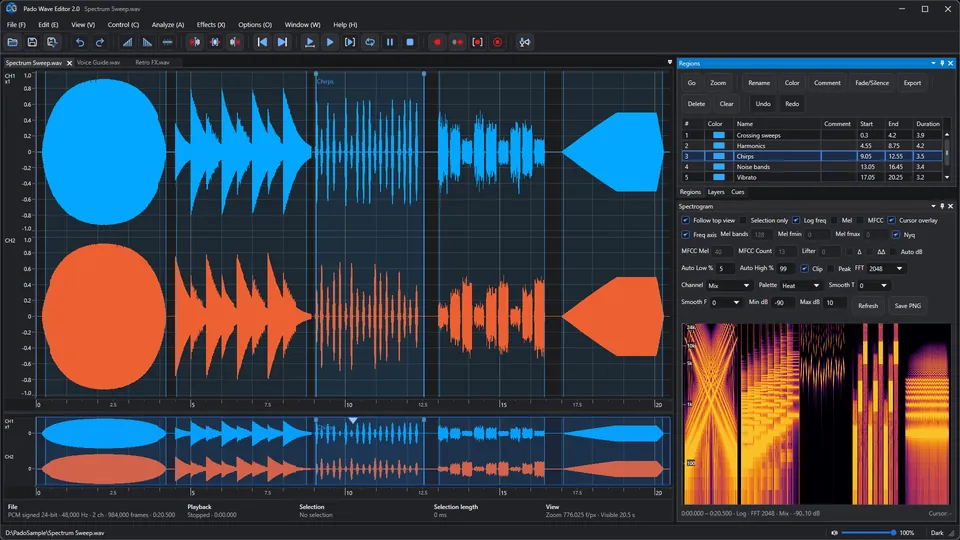
Task: Turn off Cursor overlay
Action: (x=891, y=220)
